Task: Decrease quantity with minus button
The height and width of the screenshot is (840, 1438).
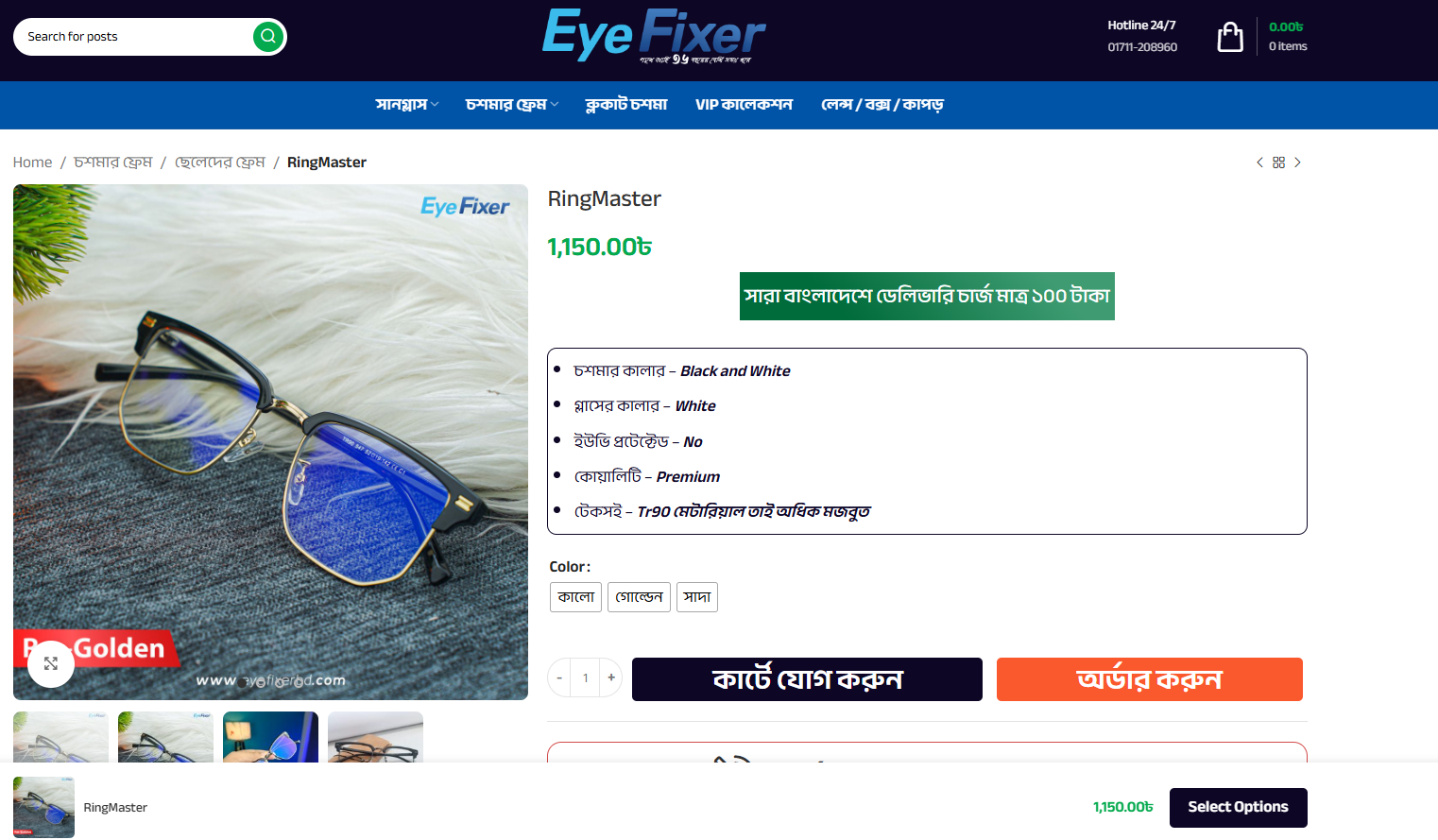Action: pos(559,677)
